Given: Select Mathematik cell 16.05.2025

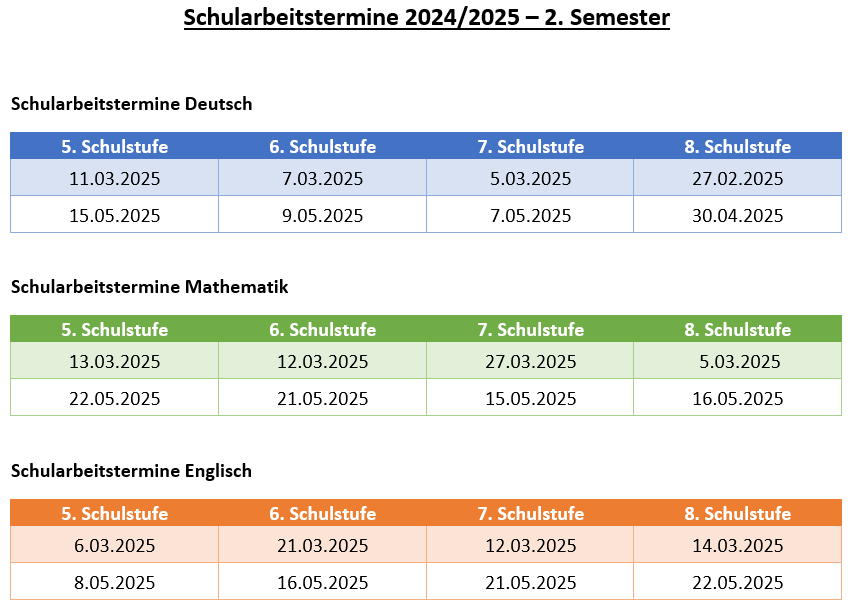Looking at the screenshot, I should pos(738,399).
